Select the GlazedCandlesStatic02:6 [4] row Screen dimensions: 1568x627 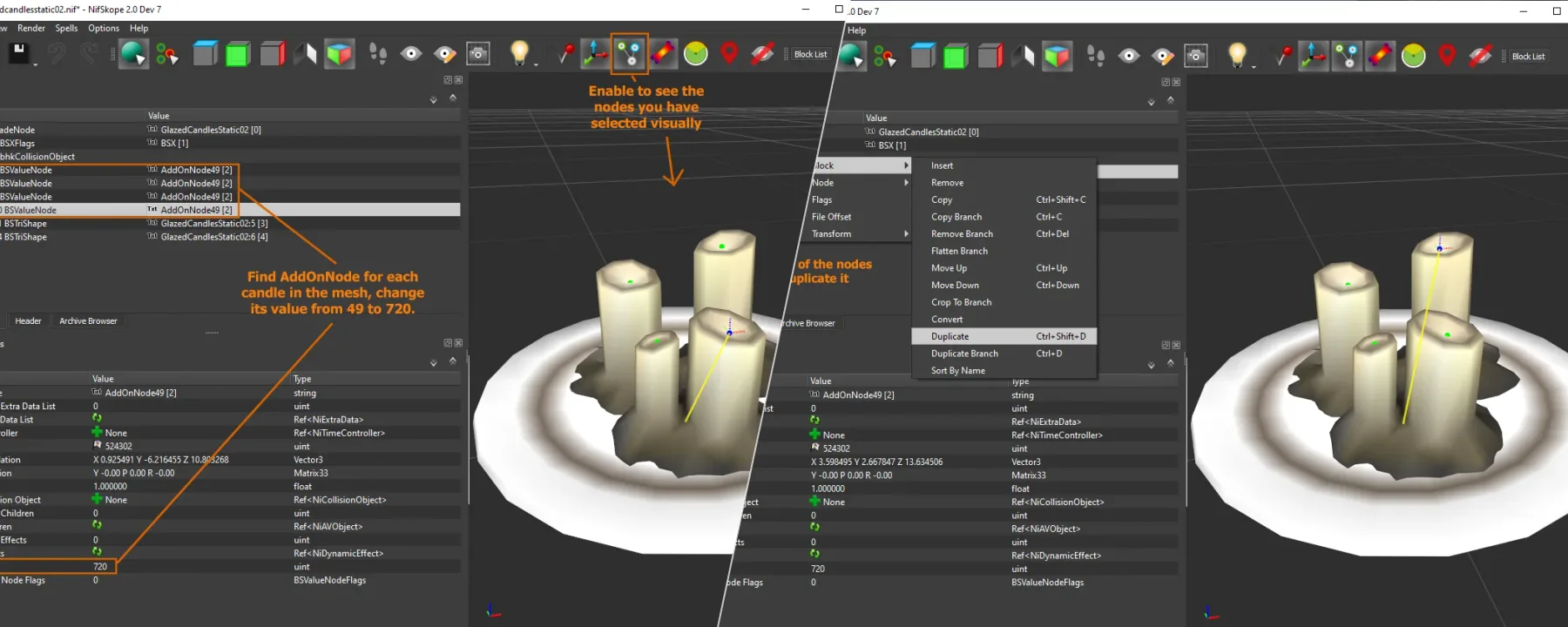(x=230, y=237)
